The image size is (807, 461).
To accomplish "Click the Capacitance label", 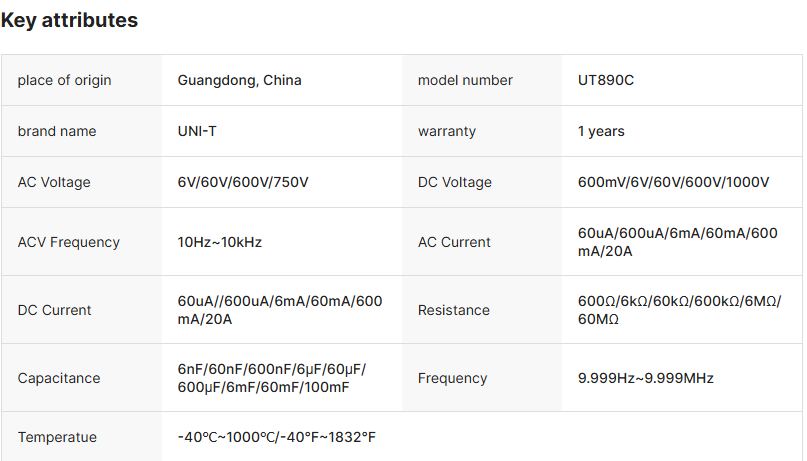I will tap(56, 378).
